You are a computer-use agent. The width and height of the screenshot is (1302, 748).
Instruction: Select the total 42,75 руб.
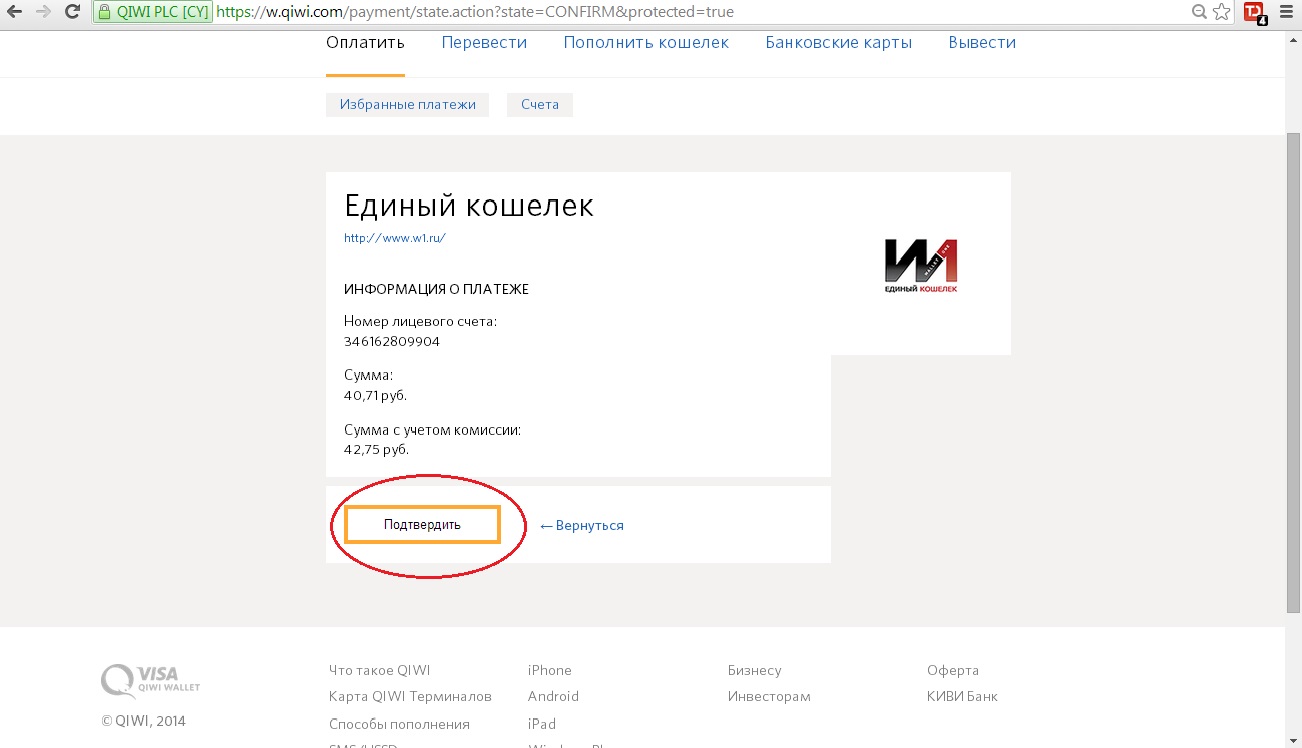pos(377,449)
